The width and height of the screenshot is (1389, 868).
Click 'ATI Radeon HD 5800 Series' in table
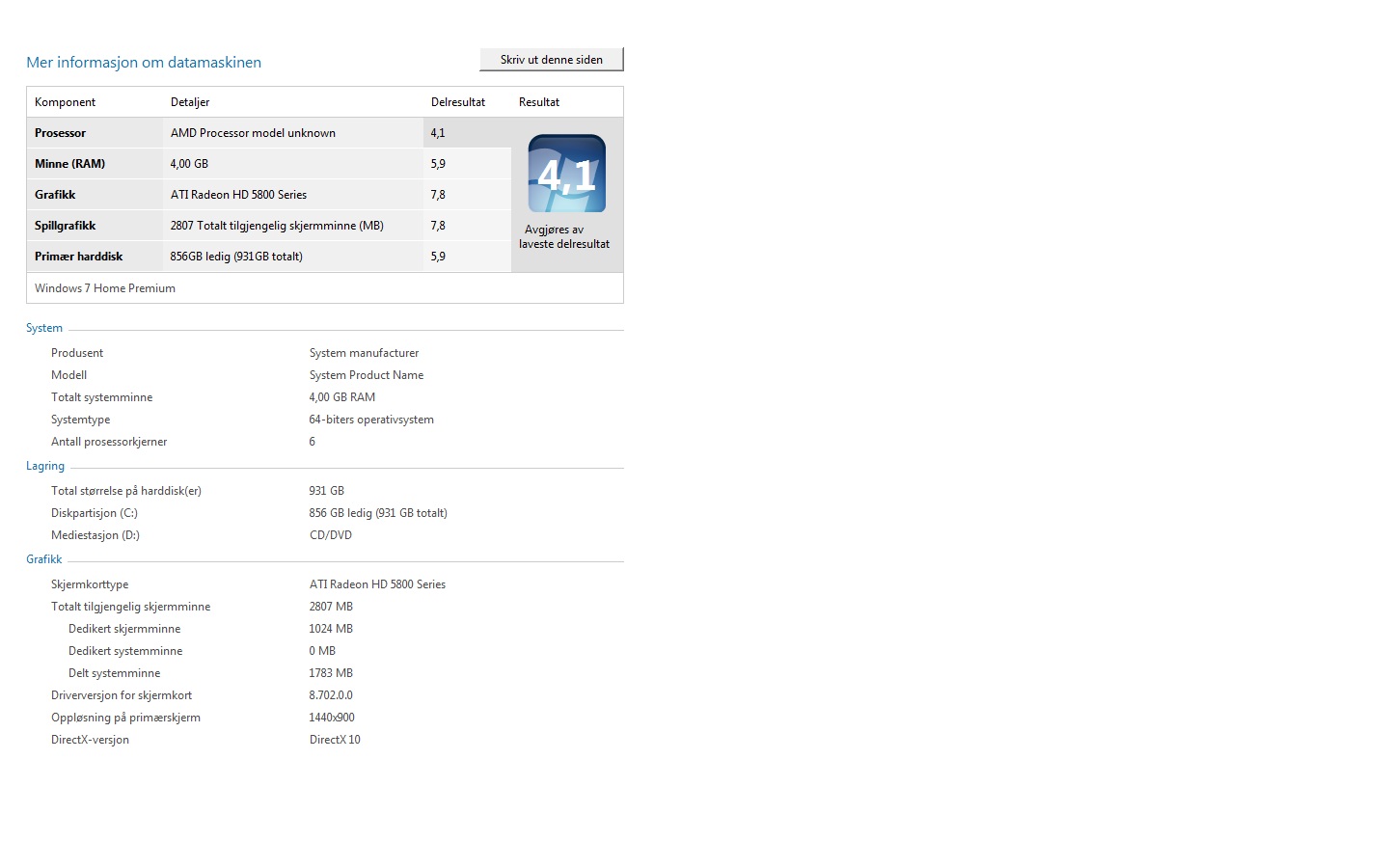(238, 195)
